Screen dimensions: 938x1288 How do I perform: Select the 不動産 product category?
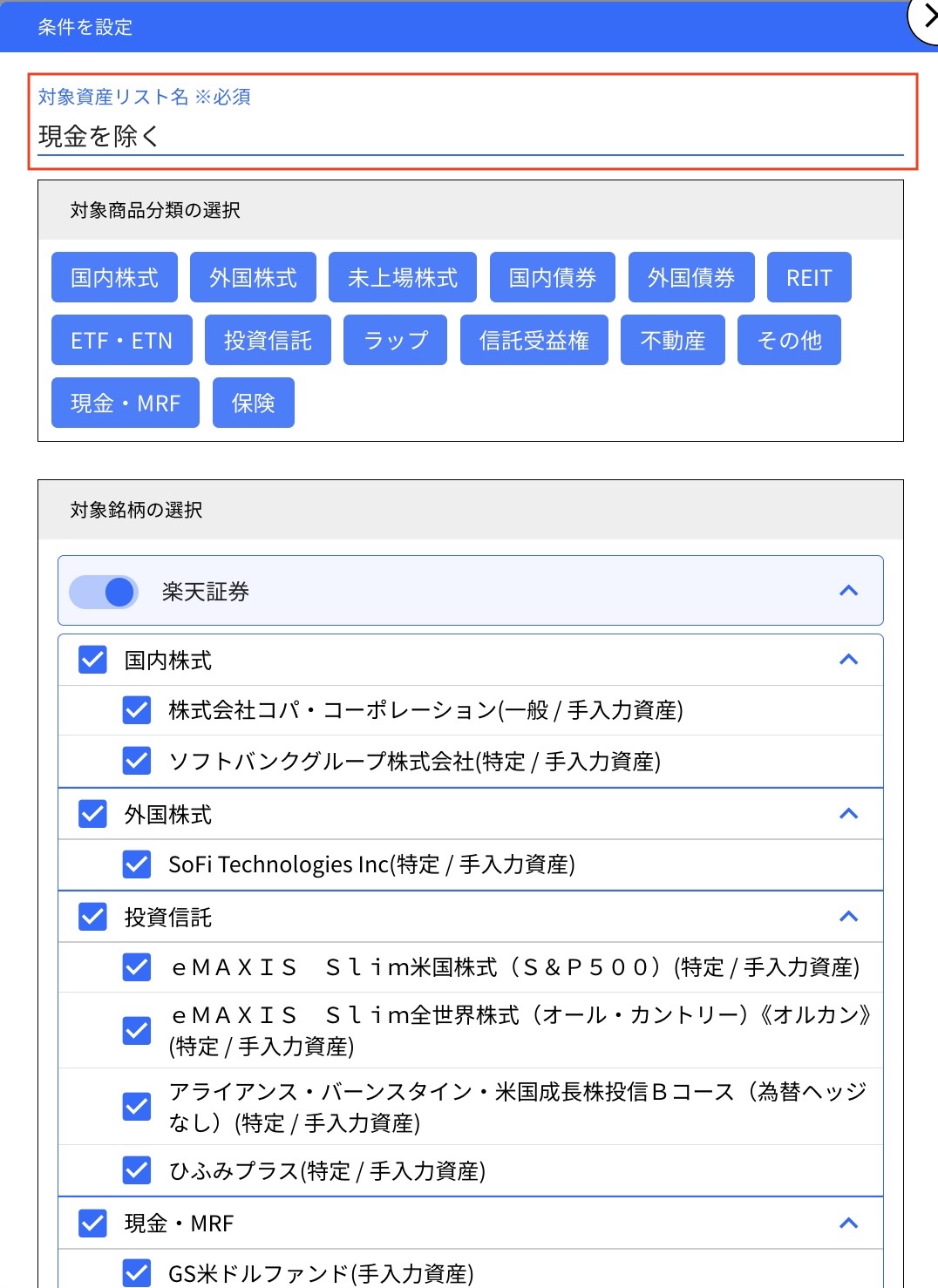(x=672, y=340)
